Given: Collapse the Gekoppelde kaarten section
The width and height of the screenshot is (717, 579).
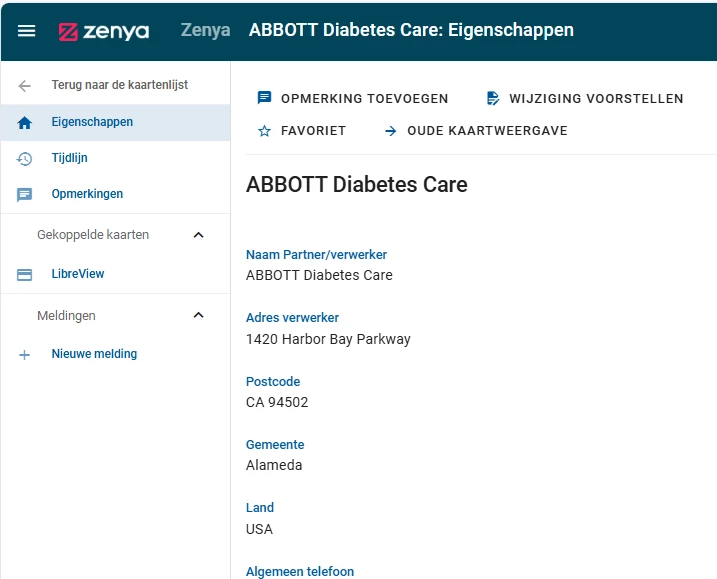Looking at the screenshot, I should click(x=198, y=235).
